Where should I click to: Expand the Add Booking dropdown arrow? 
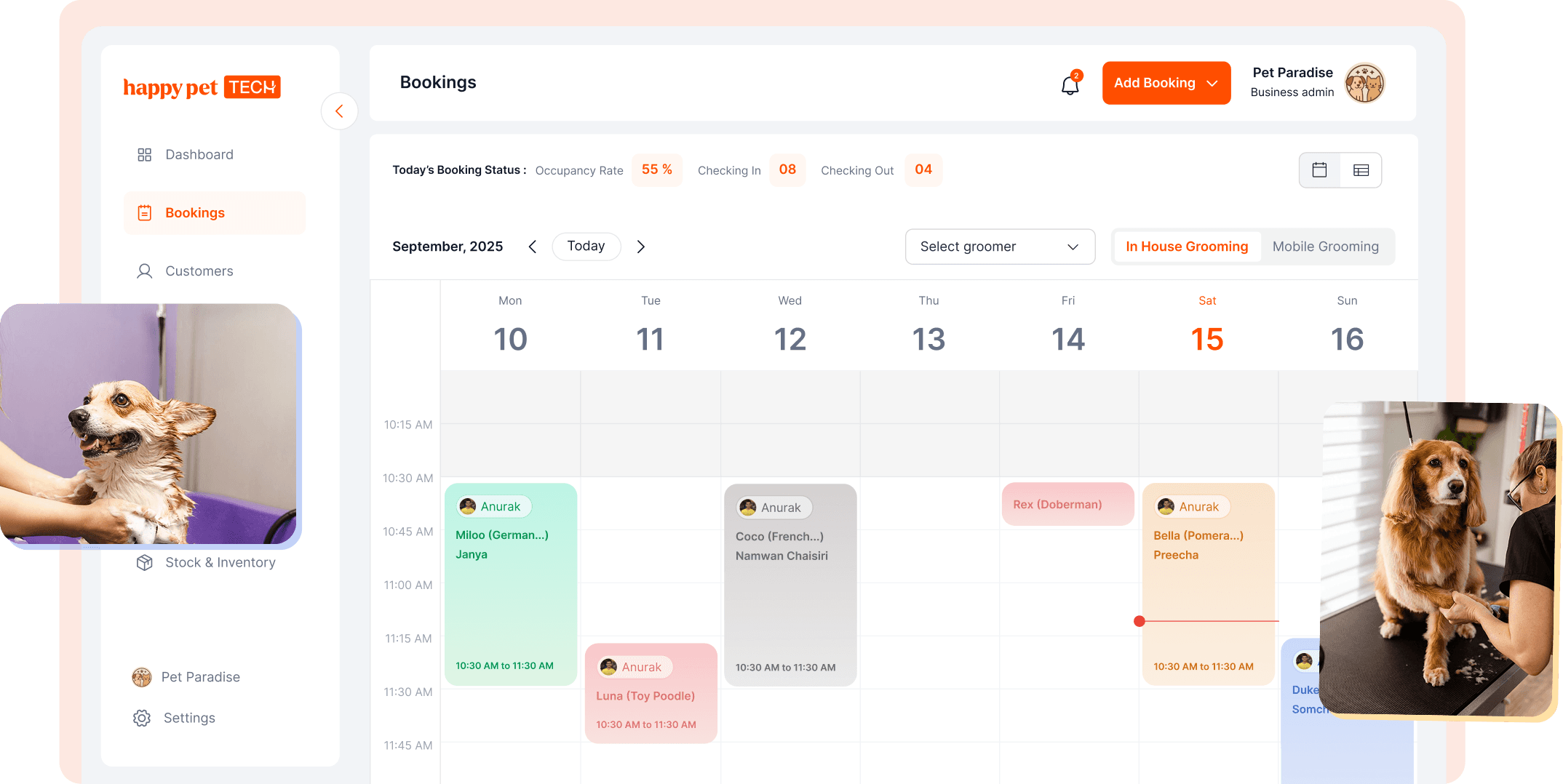(x=1212, y=84)
